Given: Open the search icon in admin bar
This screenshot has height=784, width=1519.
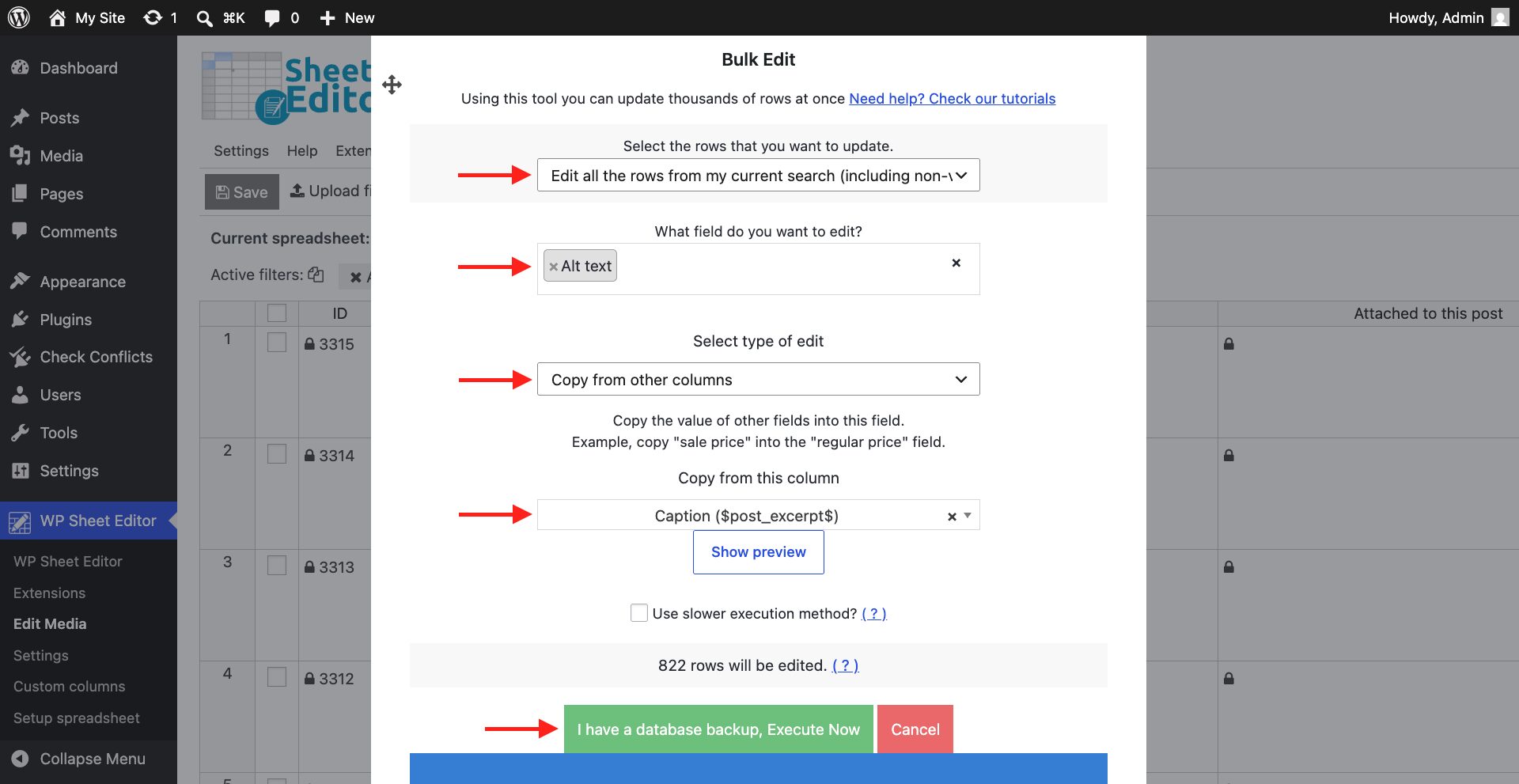Looking at the screenshot, I should coord(204,17).
